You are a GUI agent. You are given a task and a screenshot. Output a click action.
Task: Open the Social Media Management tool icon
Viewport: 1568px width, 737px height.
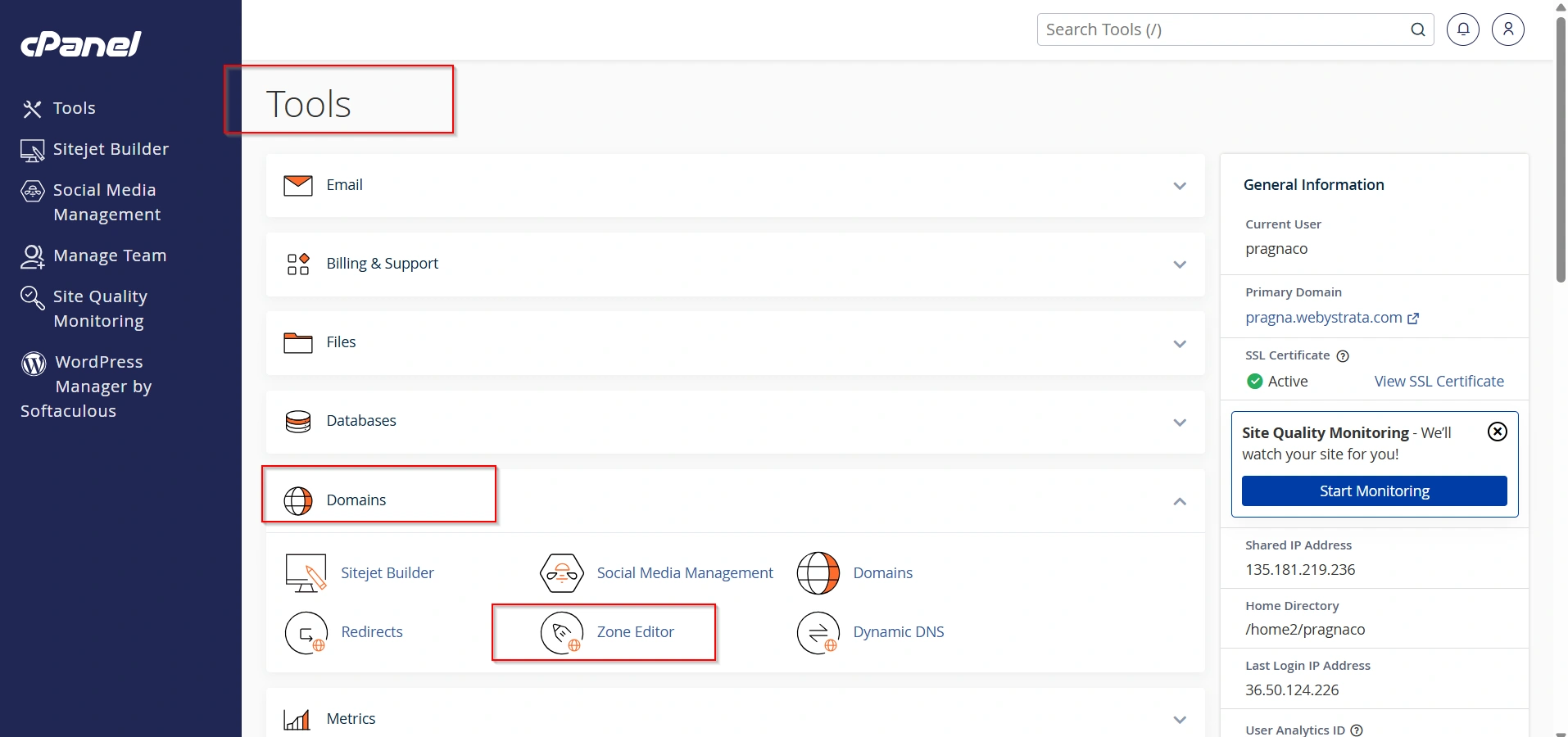tap(562, 573)
